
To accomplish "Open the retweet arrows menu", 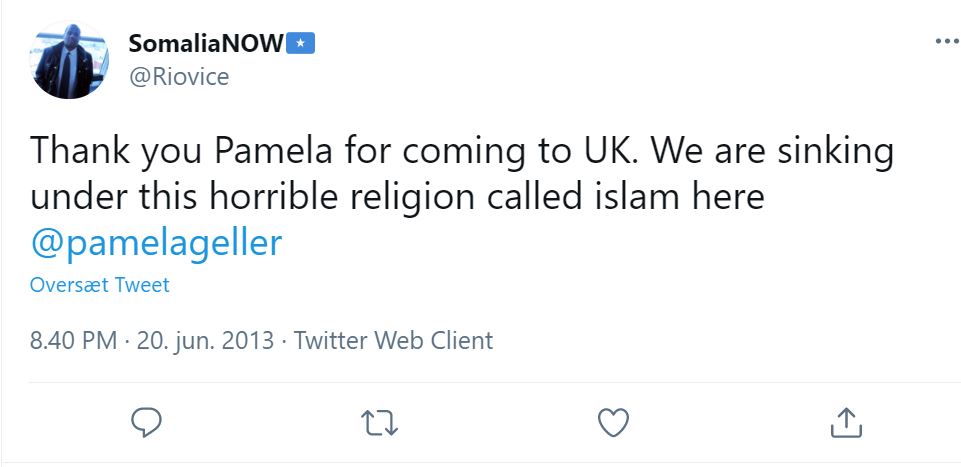I will 379,421.
